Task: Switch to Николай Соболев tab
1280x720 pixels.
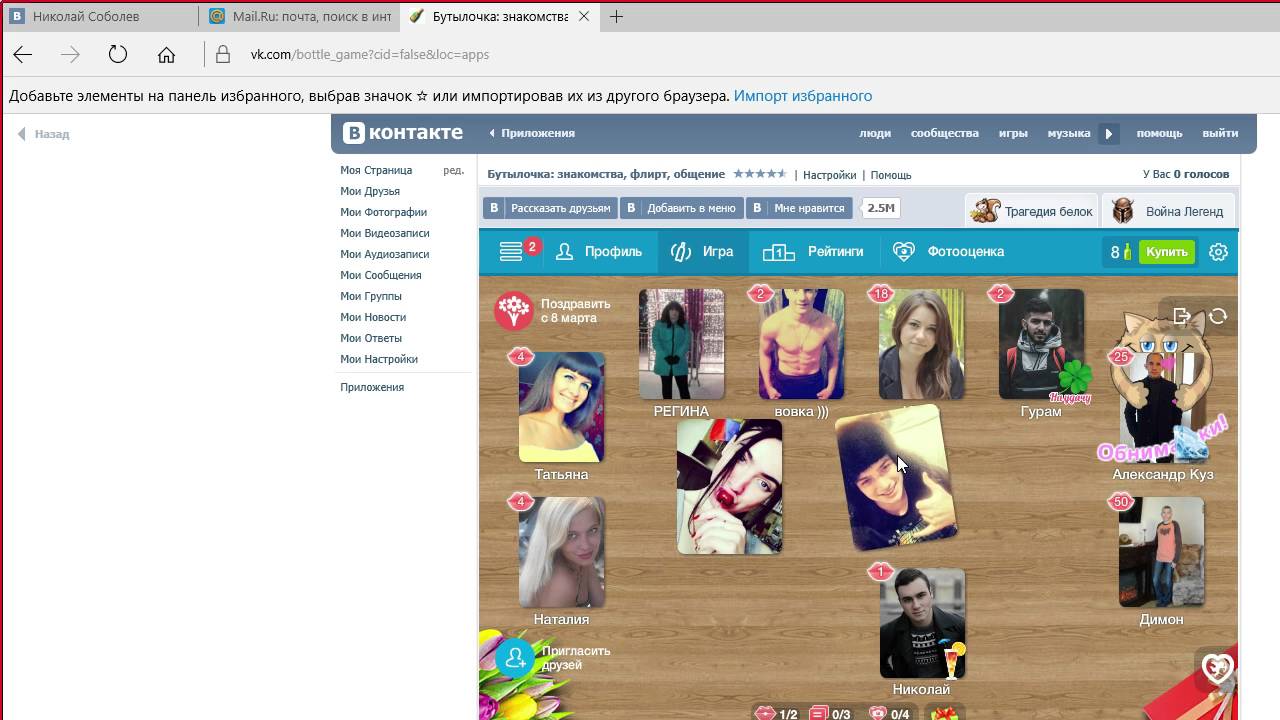Action: (100, 17)
